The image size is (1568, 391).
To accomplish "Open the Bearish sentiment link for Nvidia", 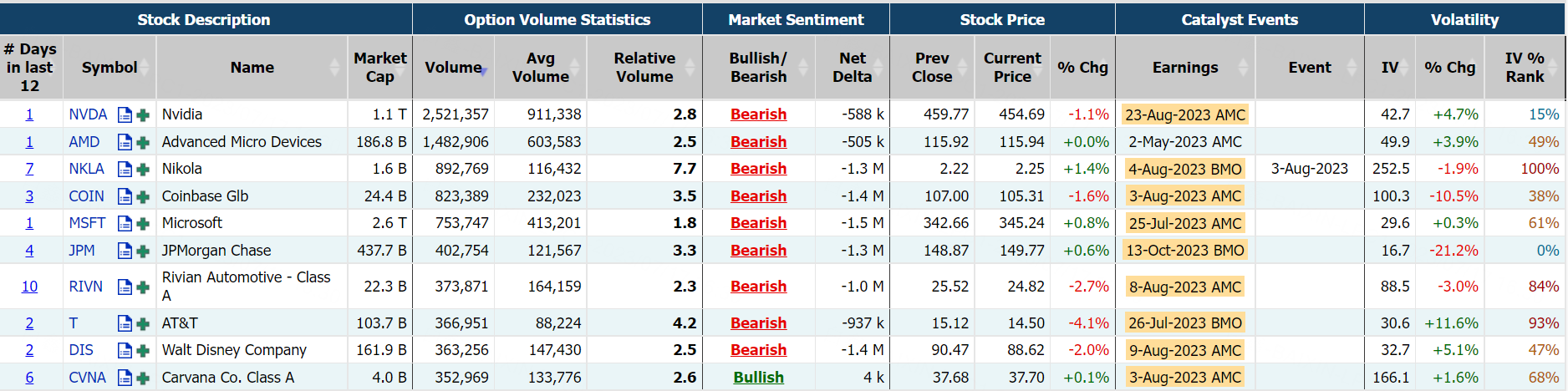I will [x=758, y=114].
